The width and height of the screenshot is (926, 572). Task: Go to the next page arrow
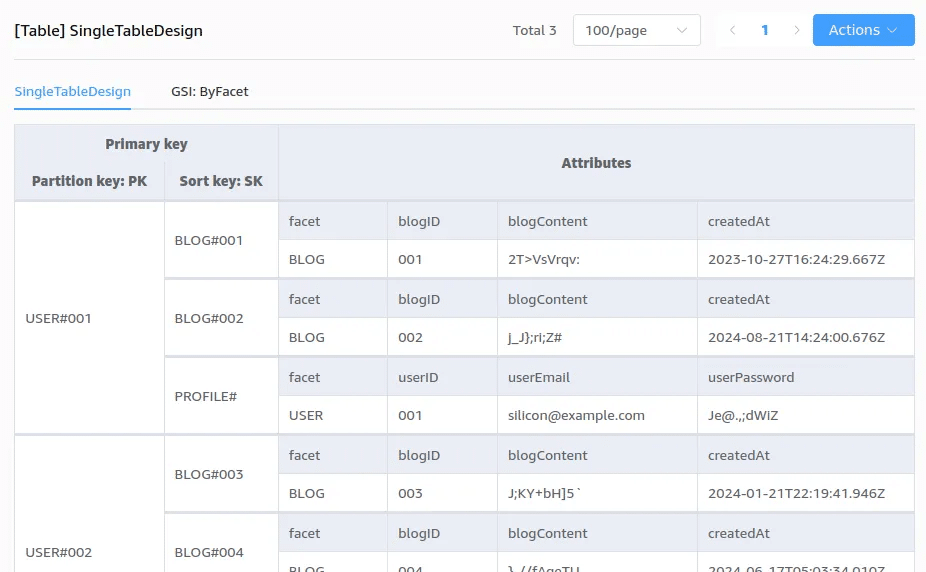click(x=797, y=30)
